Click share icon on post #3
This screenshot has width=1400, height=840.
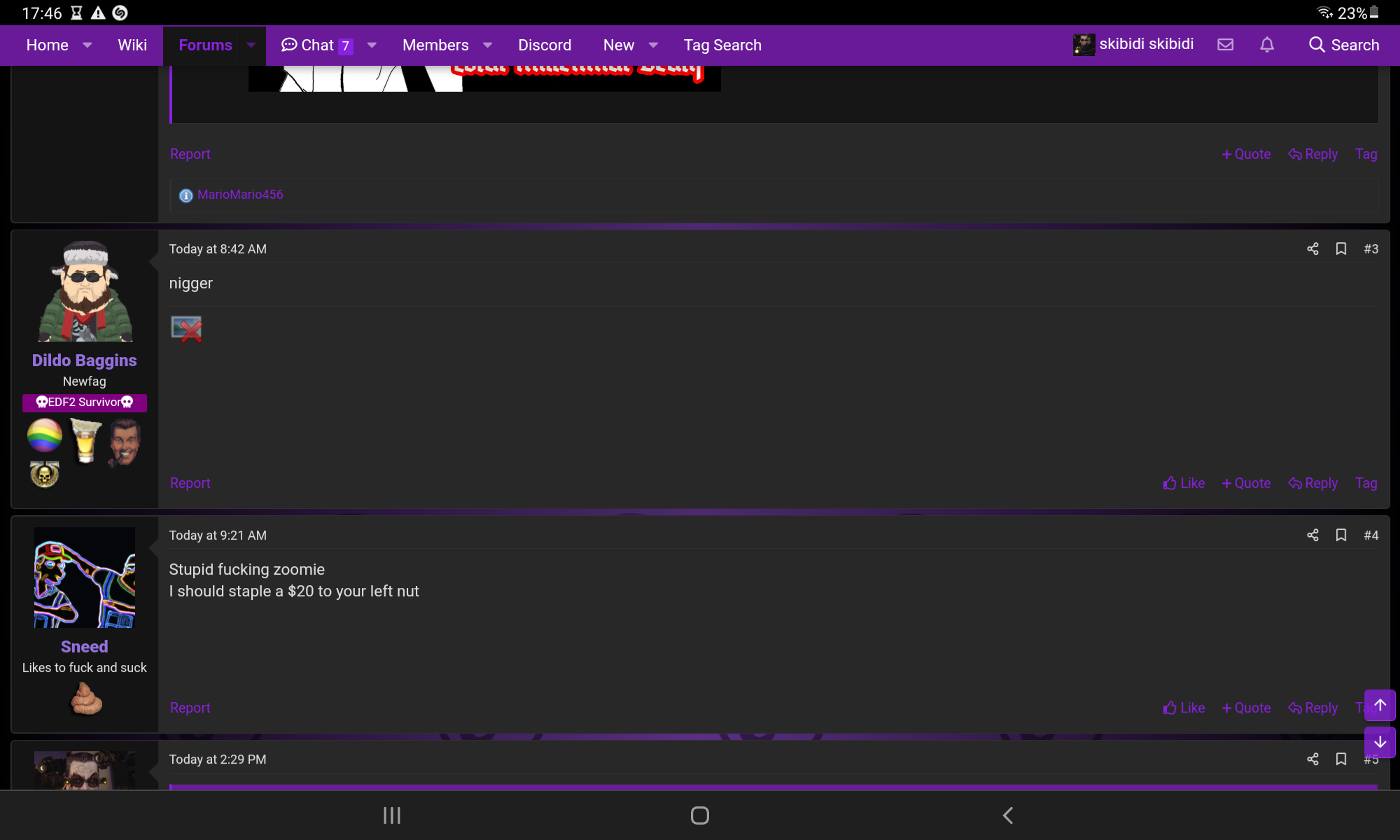(1312, 249)
